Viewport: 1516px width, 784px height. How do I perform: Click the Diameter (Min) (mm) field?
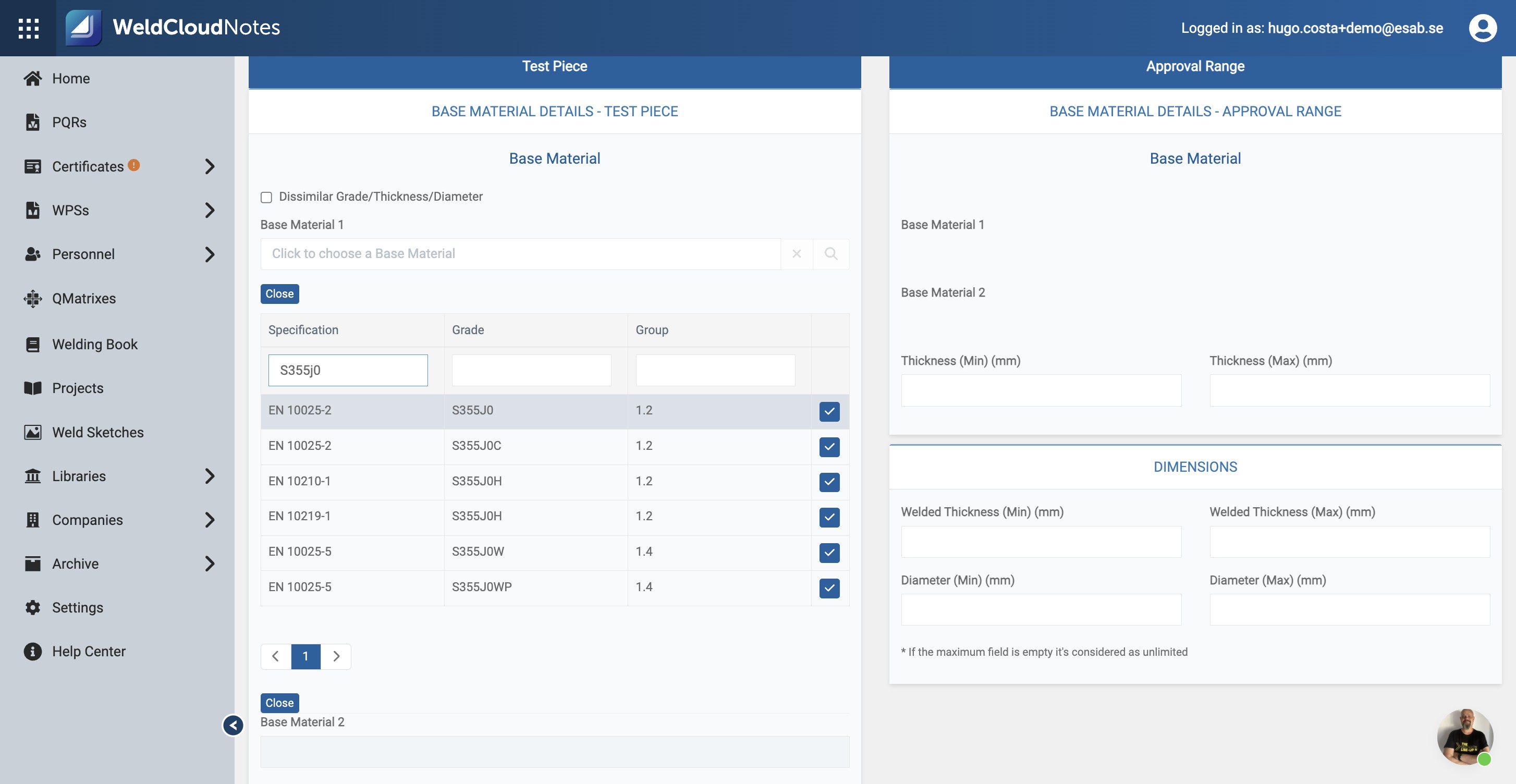pos(1041,609)
